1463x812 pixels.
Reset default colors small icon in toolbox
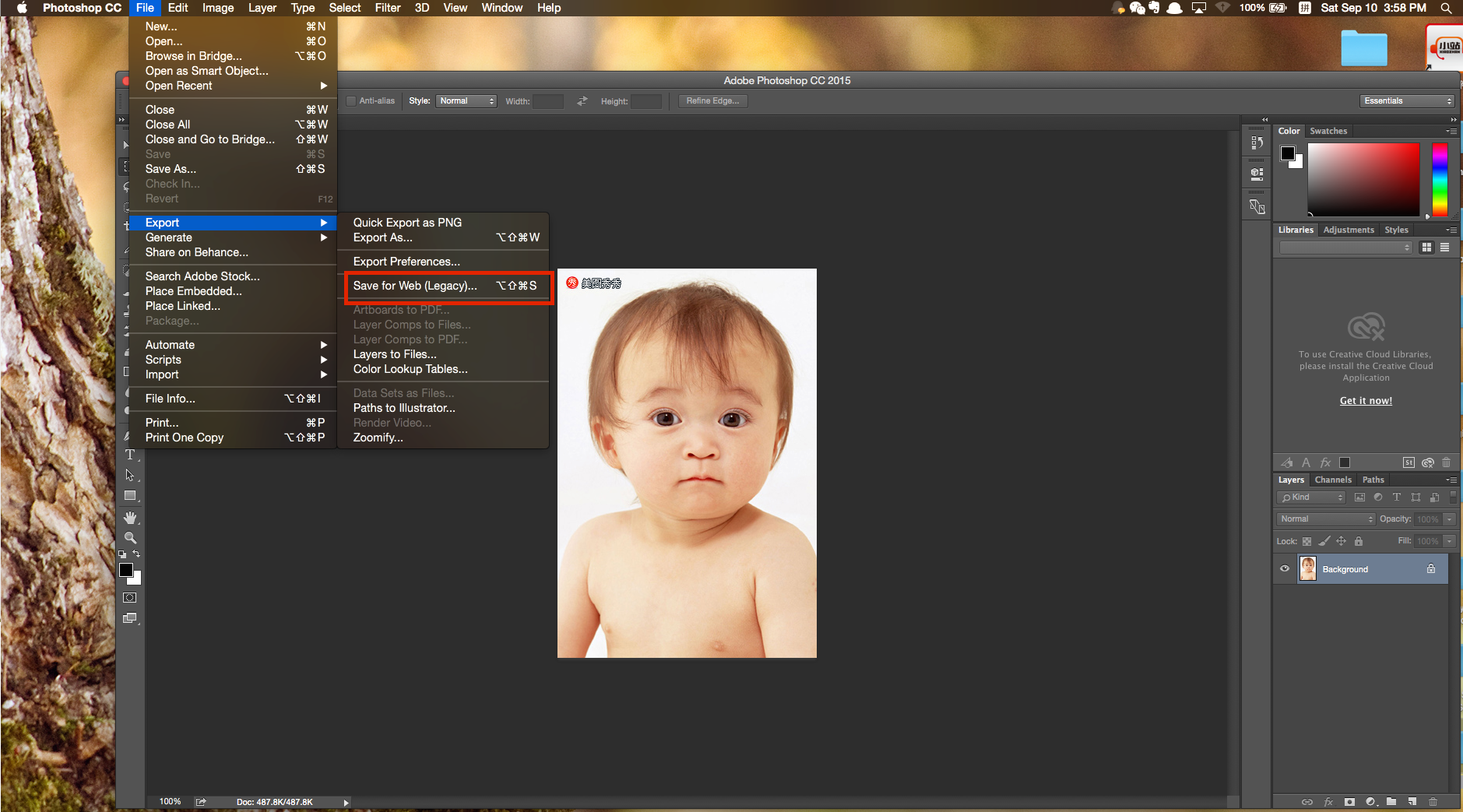[122, 554]
